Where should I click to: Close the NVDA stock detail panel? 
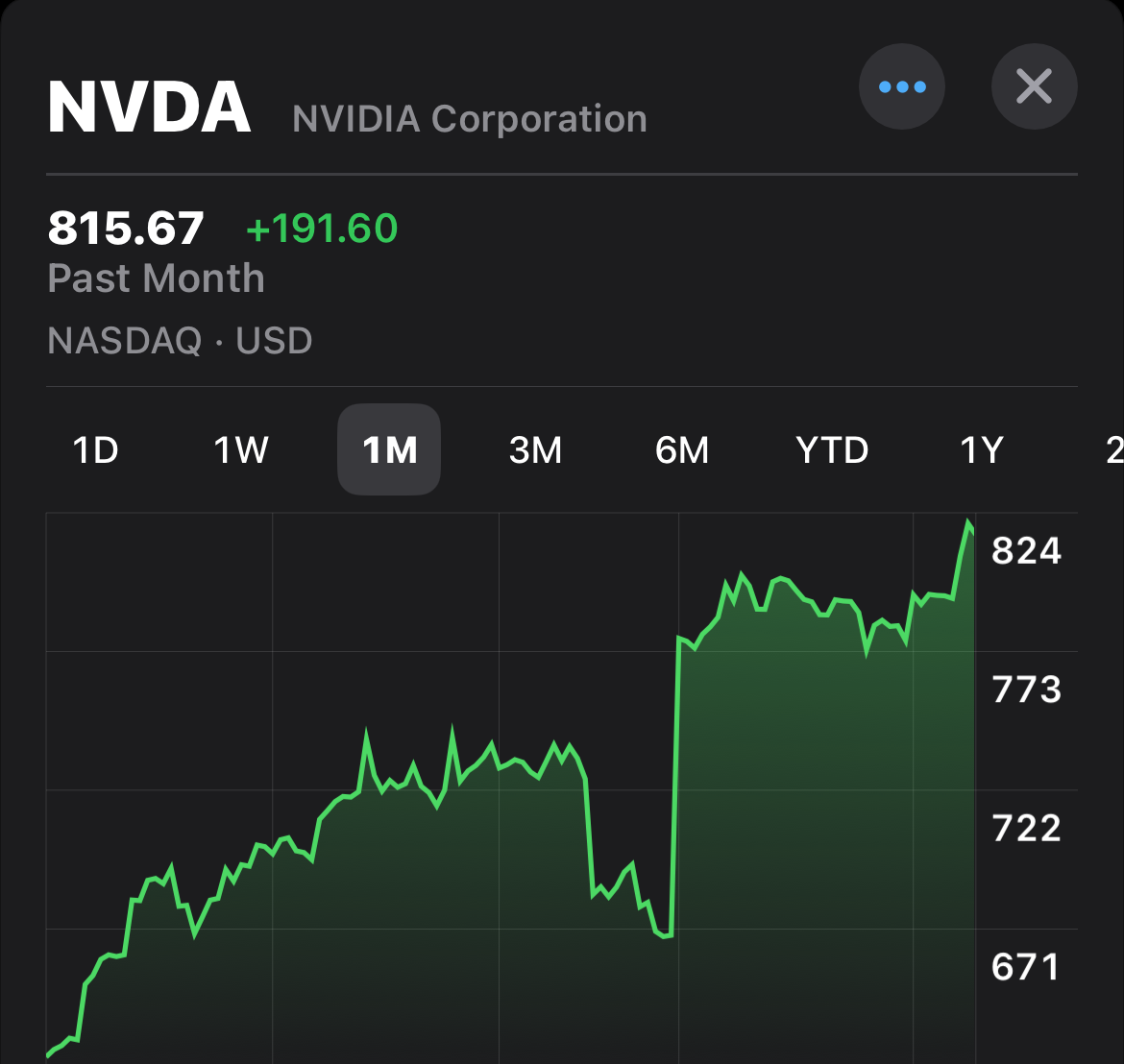click(1034, 87)
